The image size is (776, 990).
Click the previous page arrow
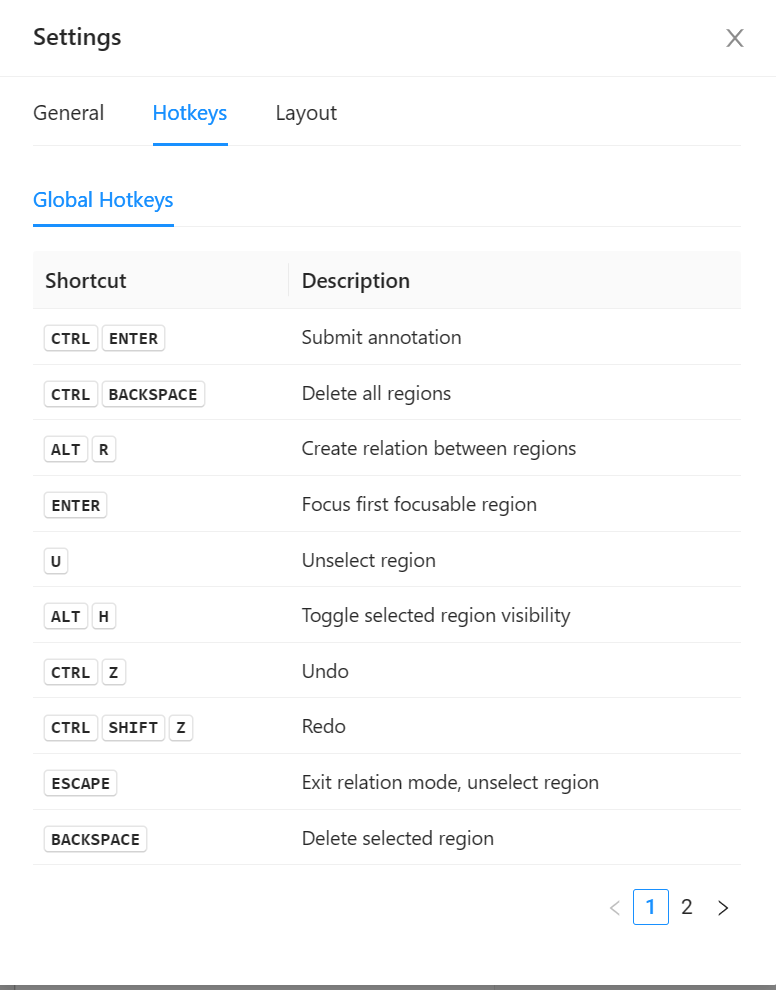(x=614, y=907)
